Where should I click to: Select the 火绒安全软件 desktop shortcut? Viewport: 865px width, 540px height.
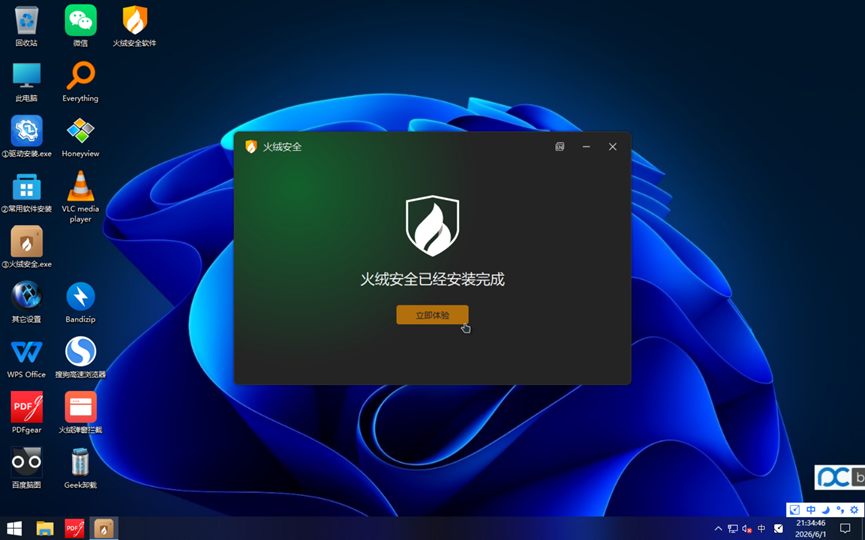(x=135, y=26)
